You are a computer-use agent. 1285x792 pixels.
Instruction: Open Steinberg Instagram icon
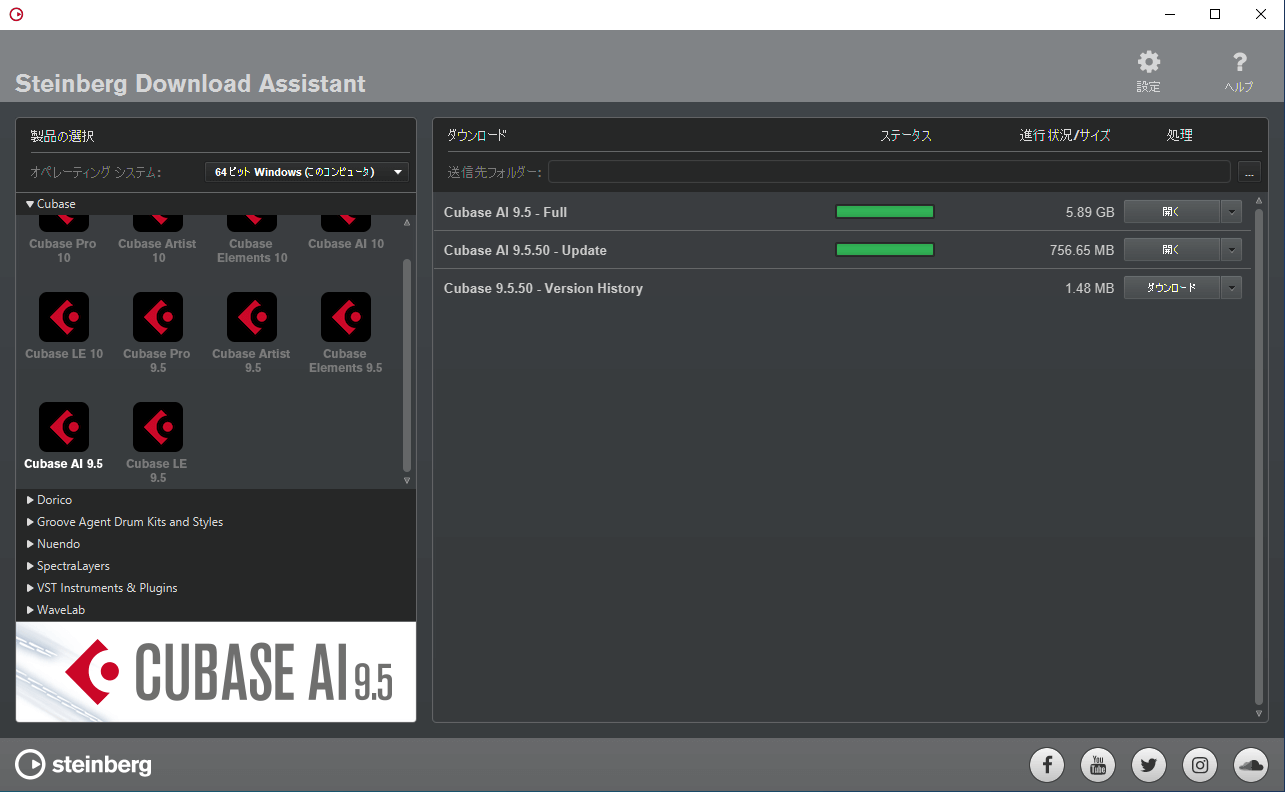point(1200,766)
